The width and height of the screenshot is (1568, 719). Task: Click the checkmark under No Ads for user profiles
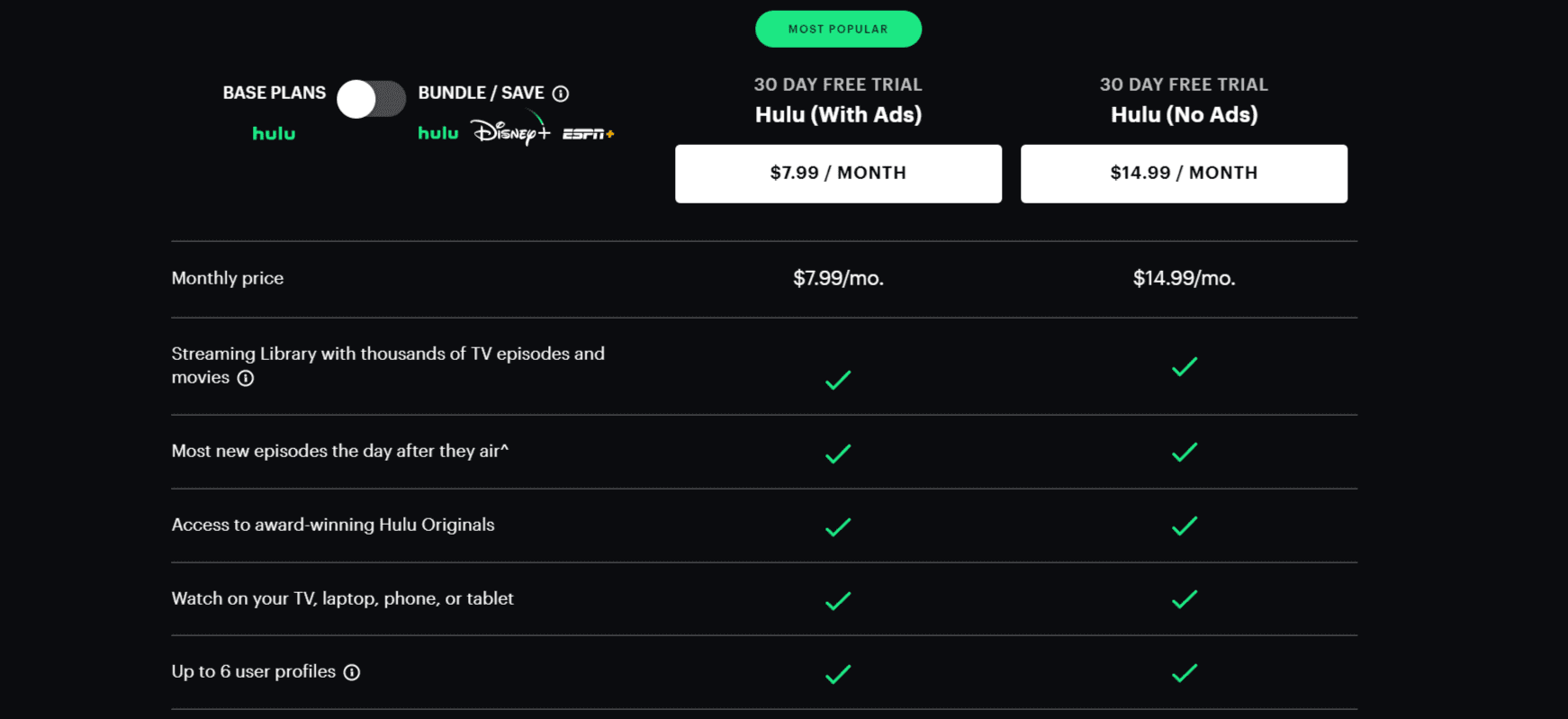click(1184, 673)
